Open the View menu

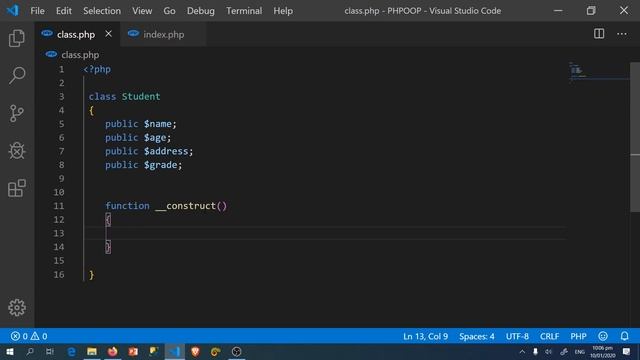tap(142, 11)
